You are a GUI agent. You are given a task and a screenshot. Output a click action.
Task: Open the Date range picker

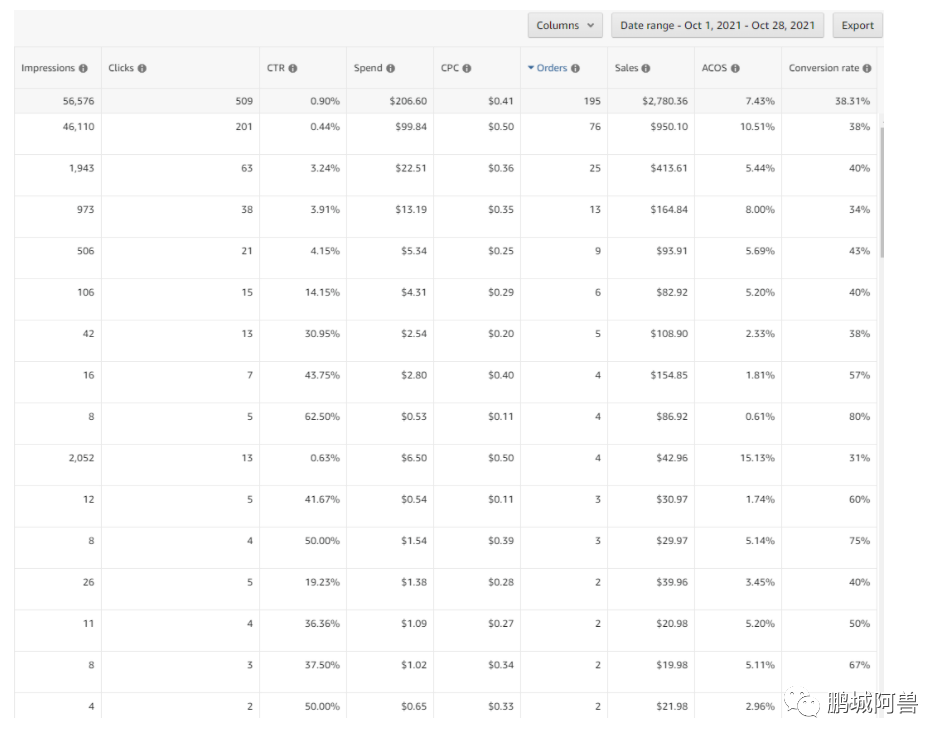point(717,26)
